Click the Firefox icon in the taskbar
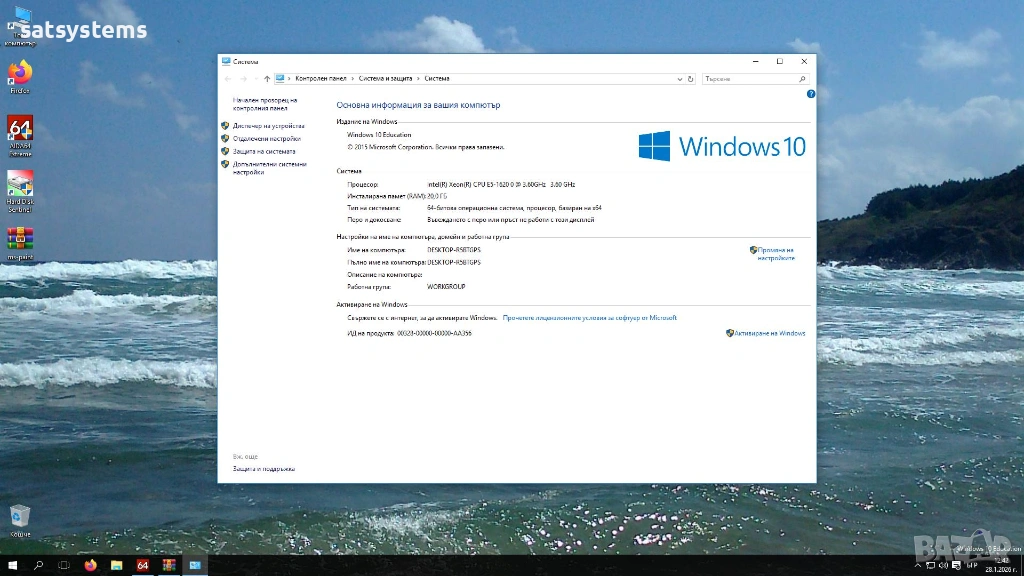 pyautogui.click(x=91, y=566)
